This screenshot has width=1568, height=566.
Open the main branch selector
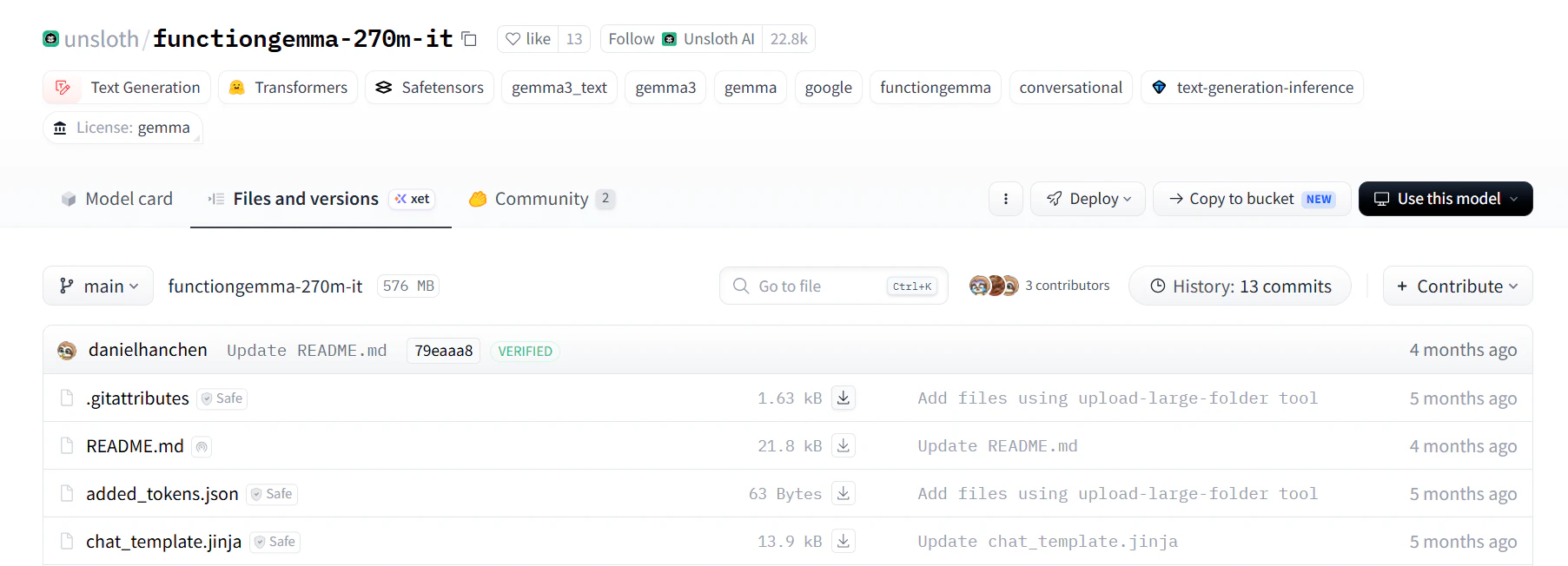(98, 286)
